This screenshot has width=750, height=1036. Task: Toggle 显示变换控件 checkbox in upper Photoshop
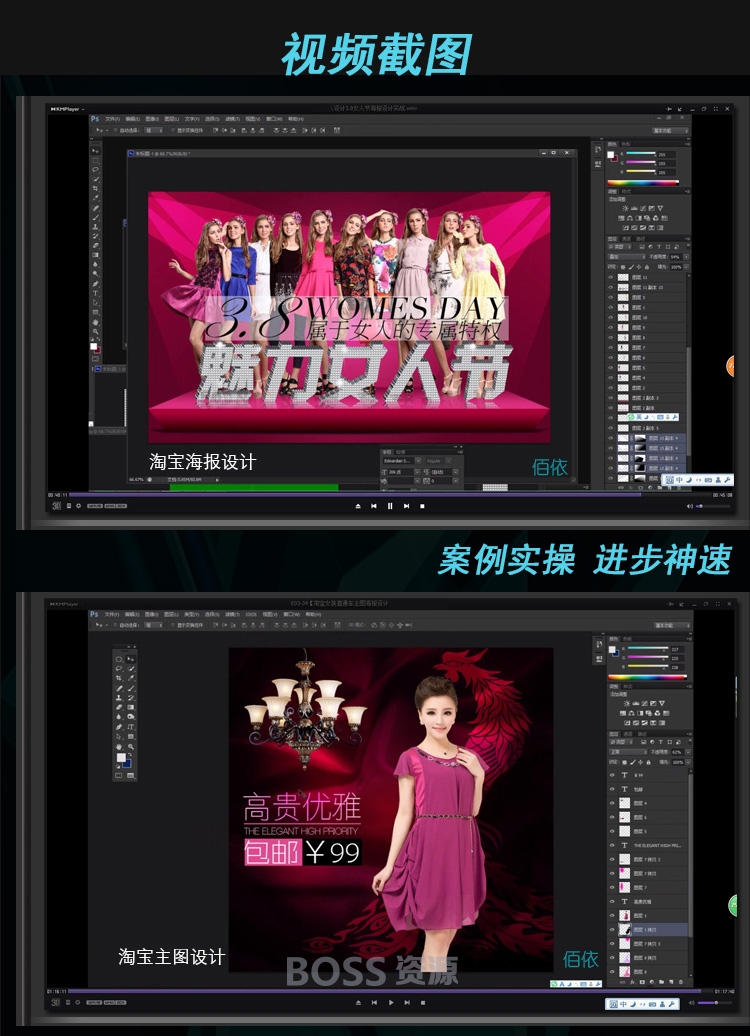[x=172, y=131]
